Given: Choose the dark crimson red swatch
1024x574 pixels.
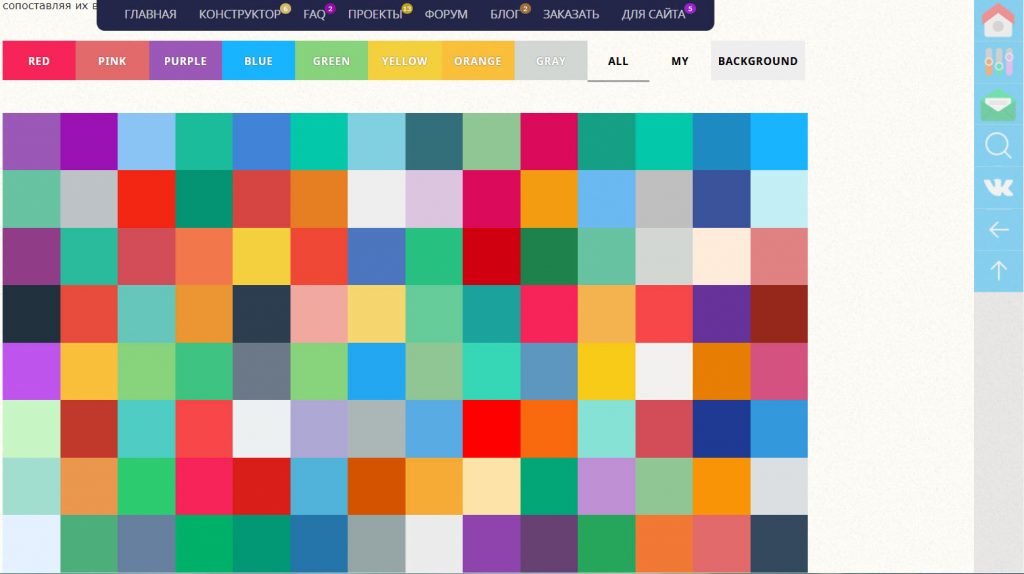Looking at the screenshot, I should (x=492, y=257).
